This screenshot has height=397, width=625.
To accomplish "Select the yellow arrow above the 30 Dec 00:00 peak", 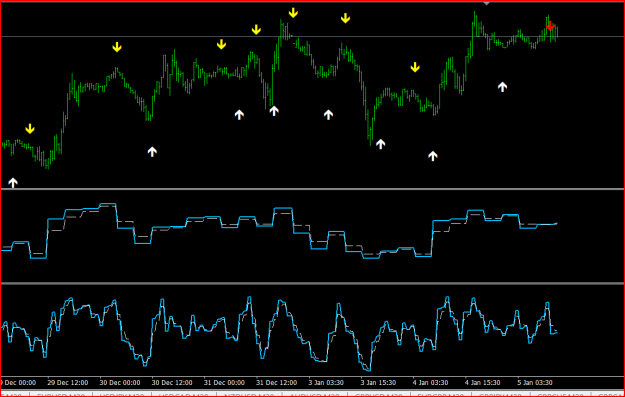I will (x=117, y=47).
